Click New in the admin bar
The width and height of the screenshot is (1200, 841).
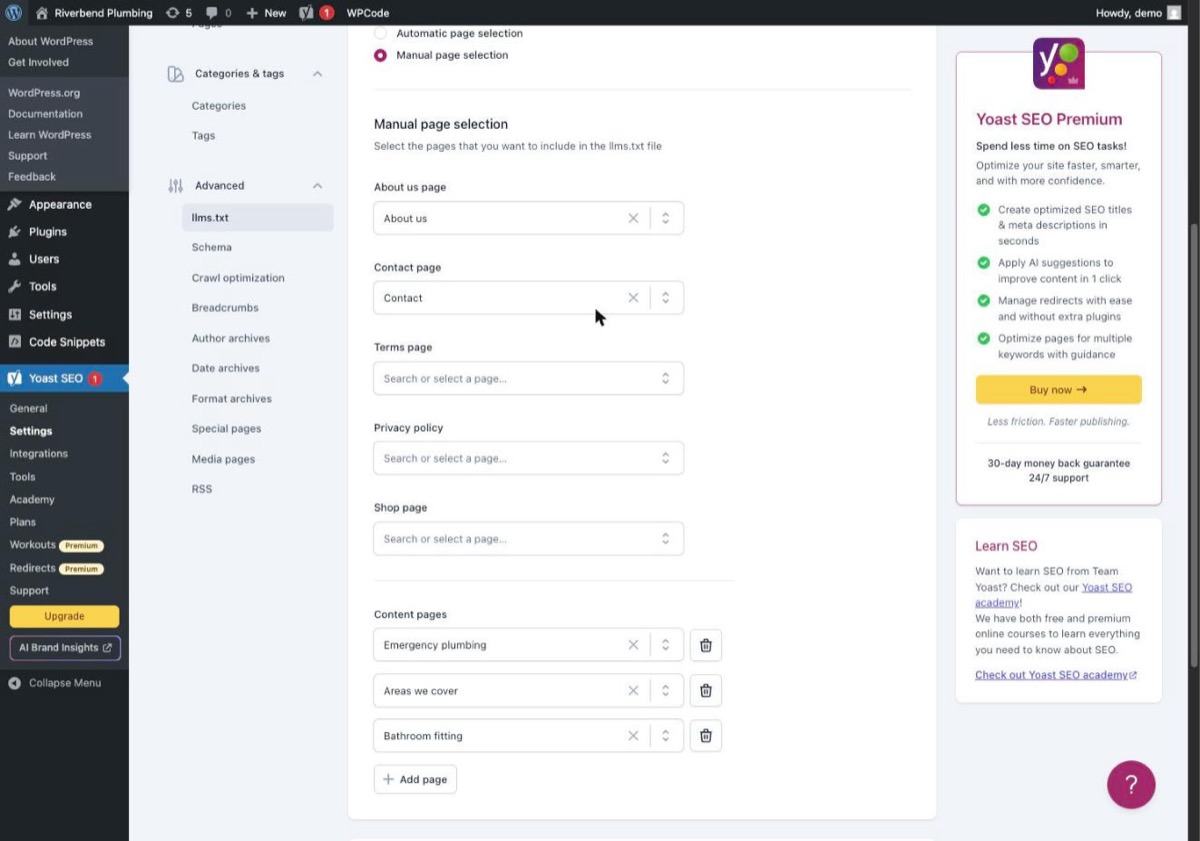coord(266,13)
